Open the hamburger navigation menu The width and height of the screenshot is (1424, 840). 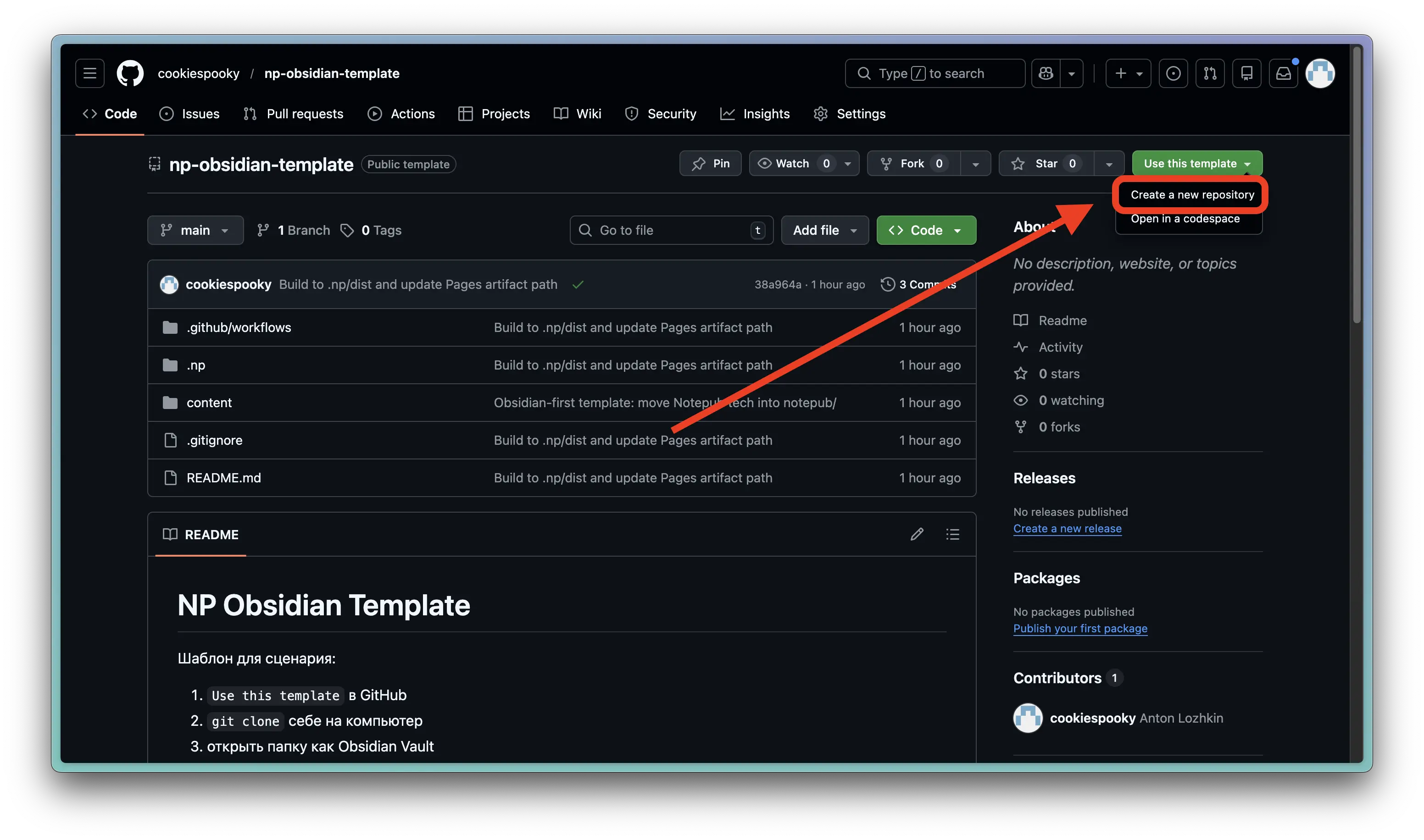89,73
